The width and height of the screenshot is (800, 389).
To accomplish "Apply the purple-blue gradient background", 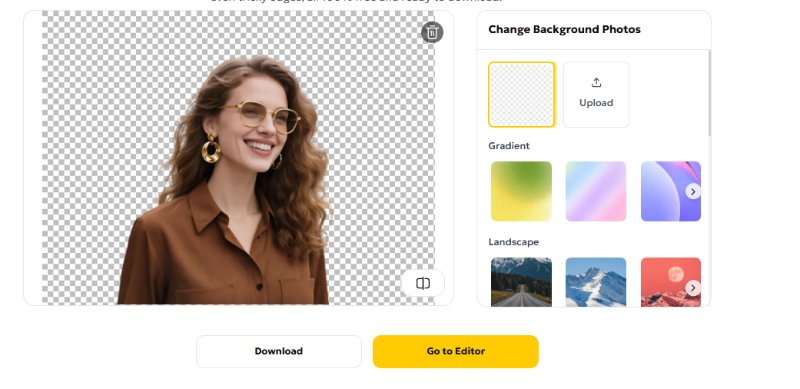I will 670,191.
